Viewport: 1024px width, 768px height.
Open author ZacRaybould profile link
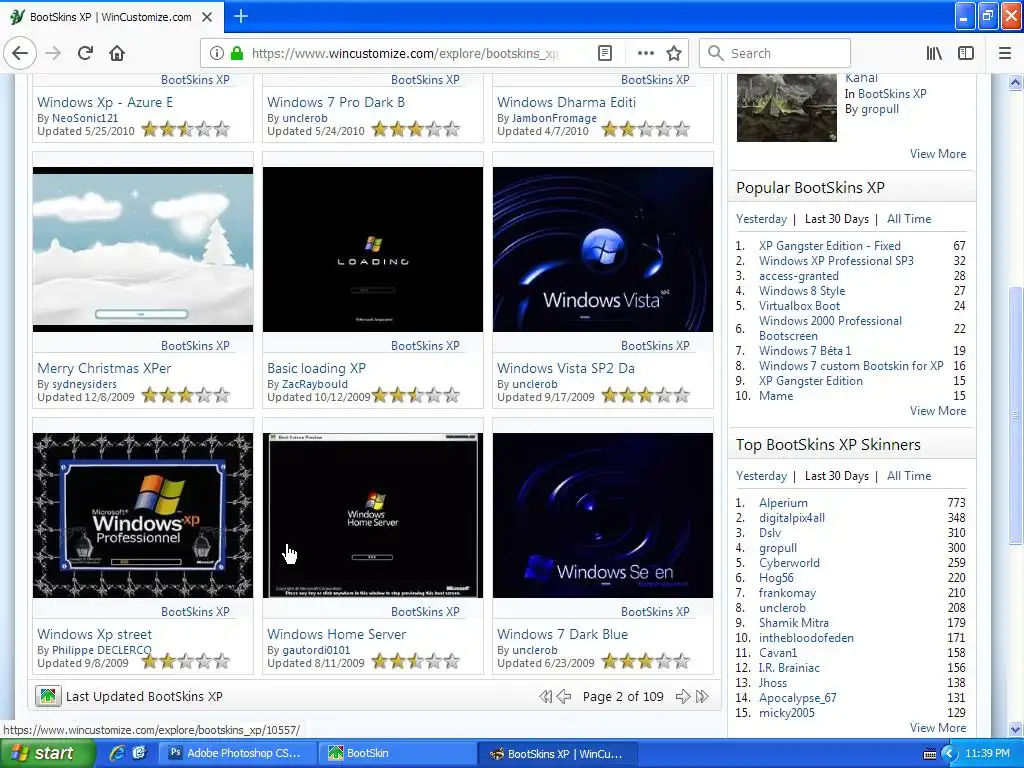(x=315, y=384)
